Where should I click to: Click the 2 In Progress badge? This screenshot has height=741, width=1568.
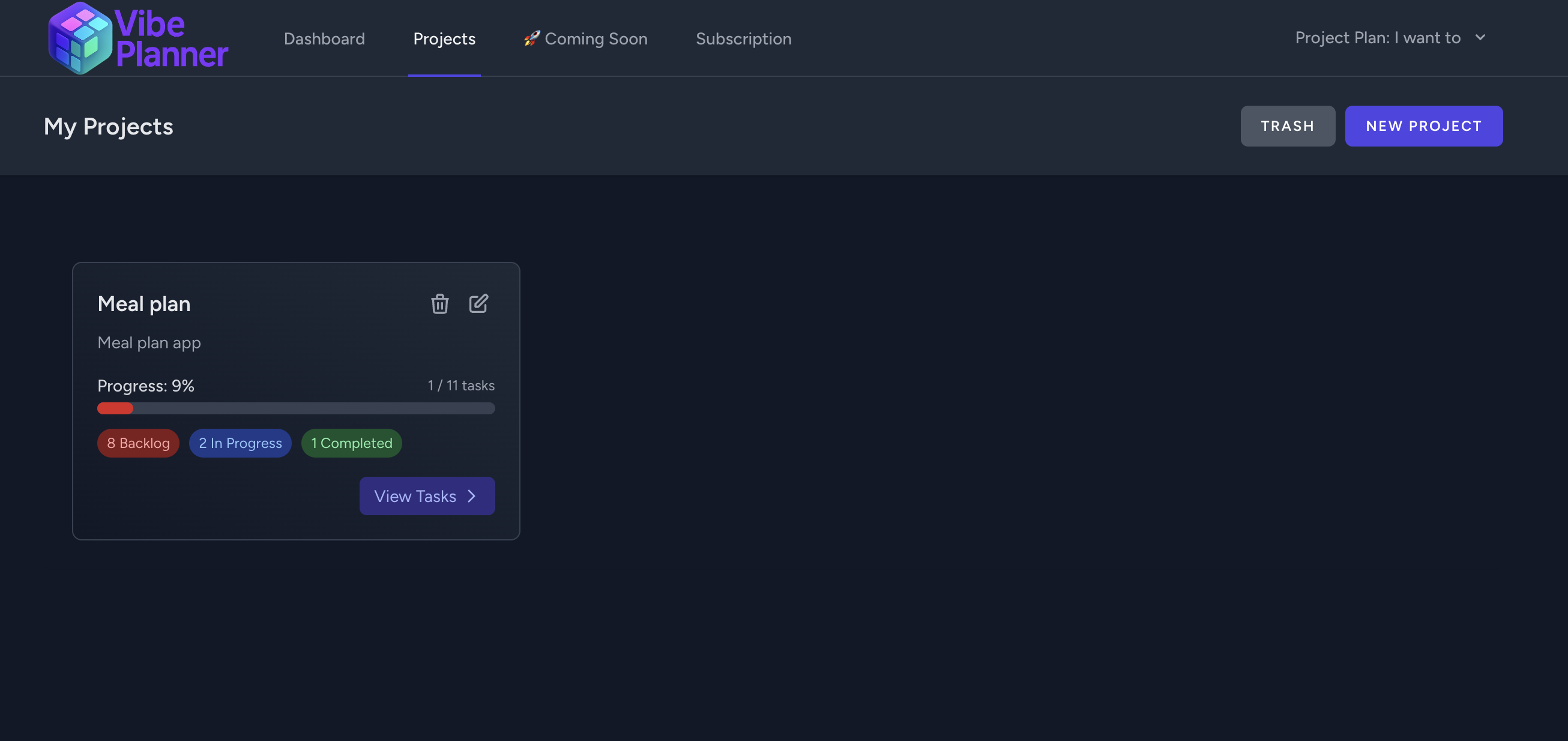coord(240,443)
